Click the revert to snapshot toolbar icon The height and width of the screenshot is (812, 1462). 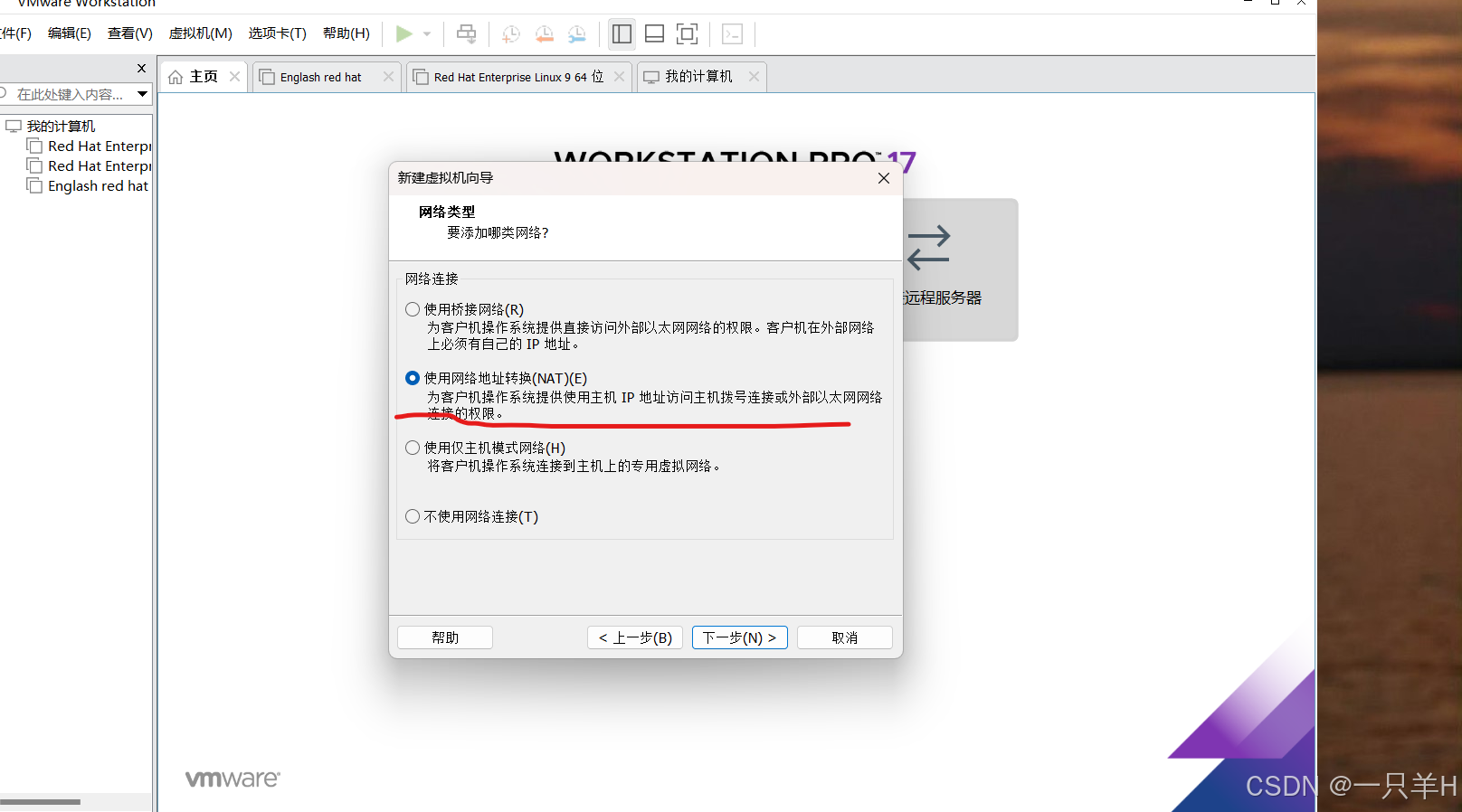pyautogui.click(x=545, y=34)
